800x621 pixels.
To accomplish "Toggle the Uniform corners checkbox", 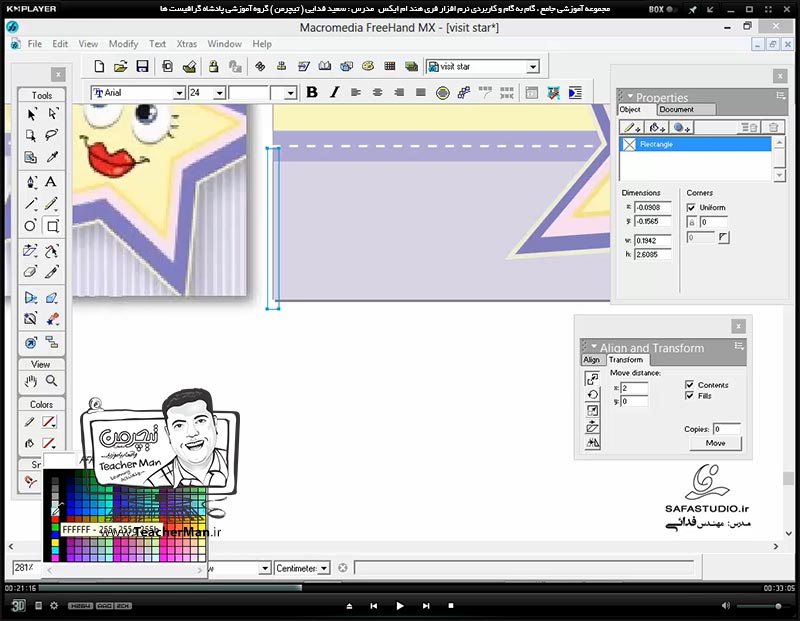I will tap(691, 208).
